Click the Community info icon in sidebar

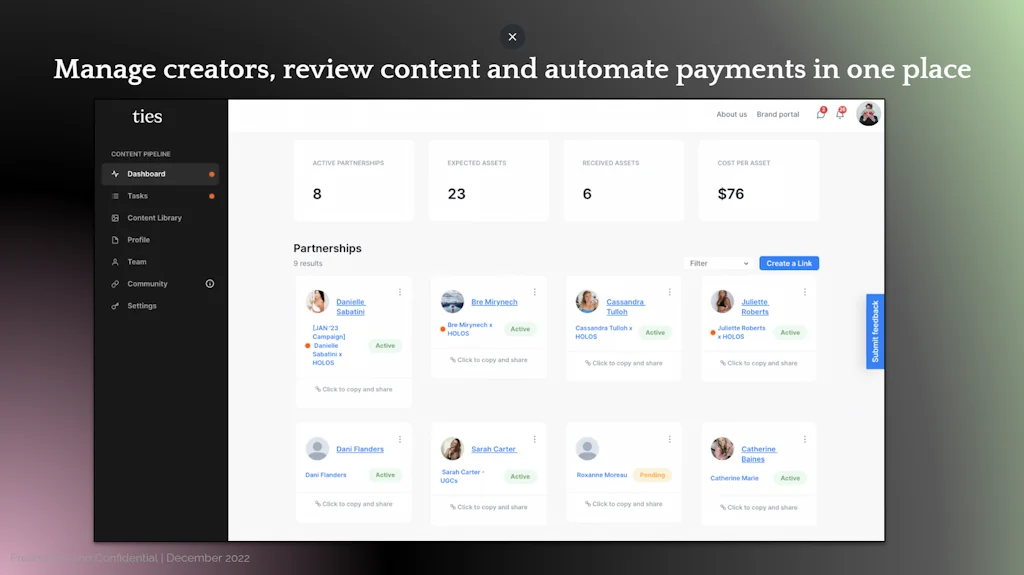(x=210, y=284)
